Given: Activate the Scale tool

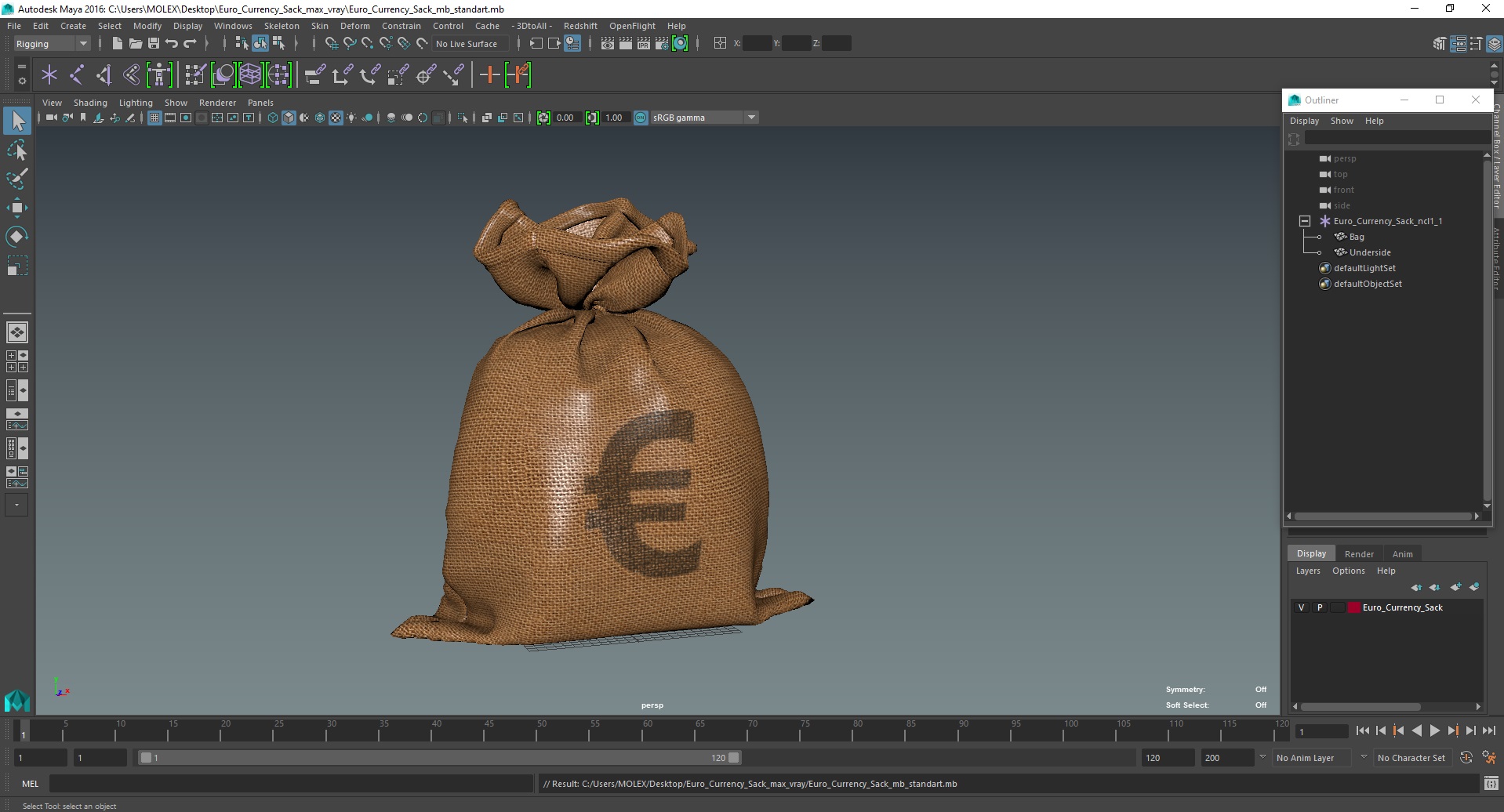Looking at the screenshot, I should (x=17, y=266).
